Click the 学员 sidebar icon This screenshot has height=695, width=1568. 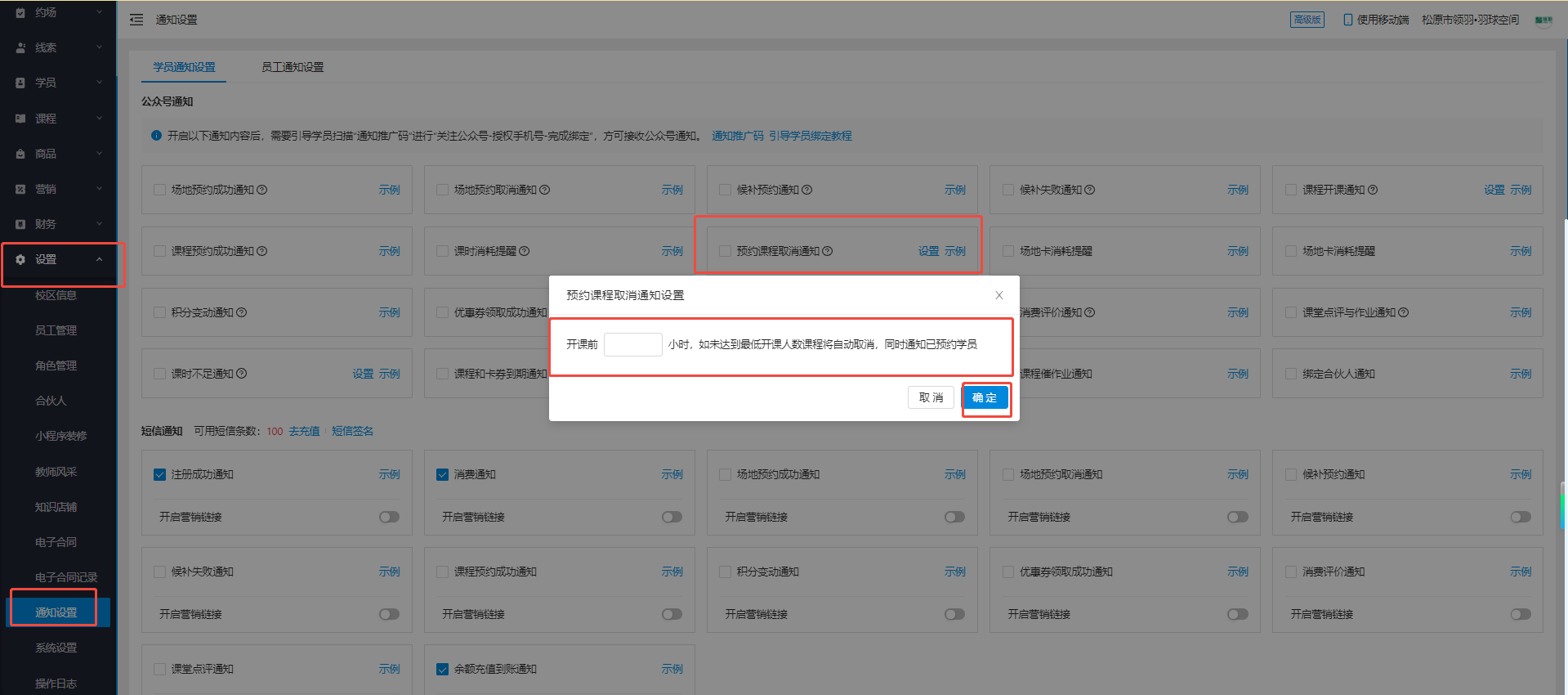click(x=20, y=83)
